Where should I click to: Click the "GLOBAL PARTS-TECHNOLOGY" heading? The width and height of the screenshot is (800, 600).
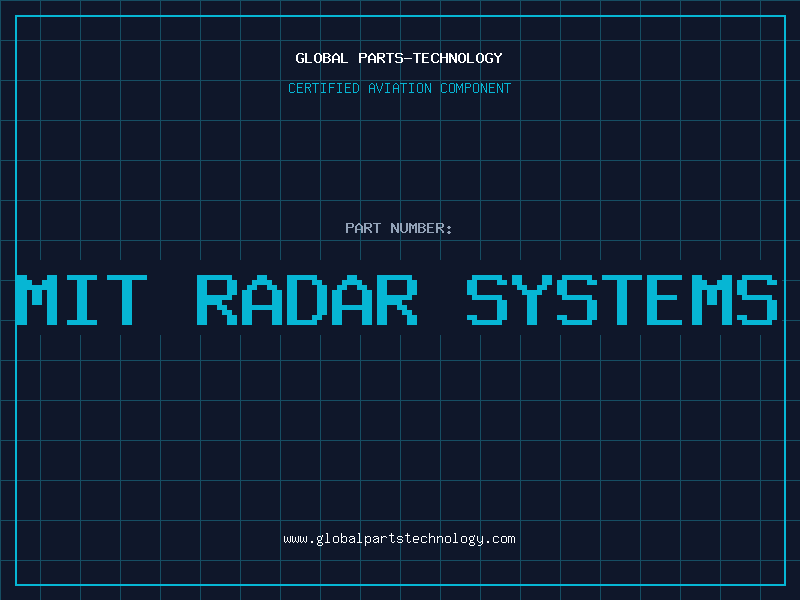[x=399, y=58]
